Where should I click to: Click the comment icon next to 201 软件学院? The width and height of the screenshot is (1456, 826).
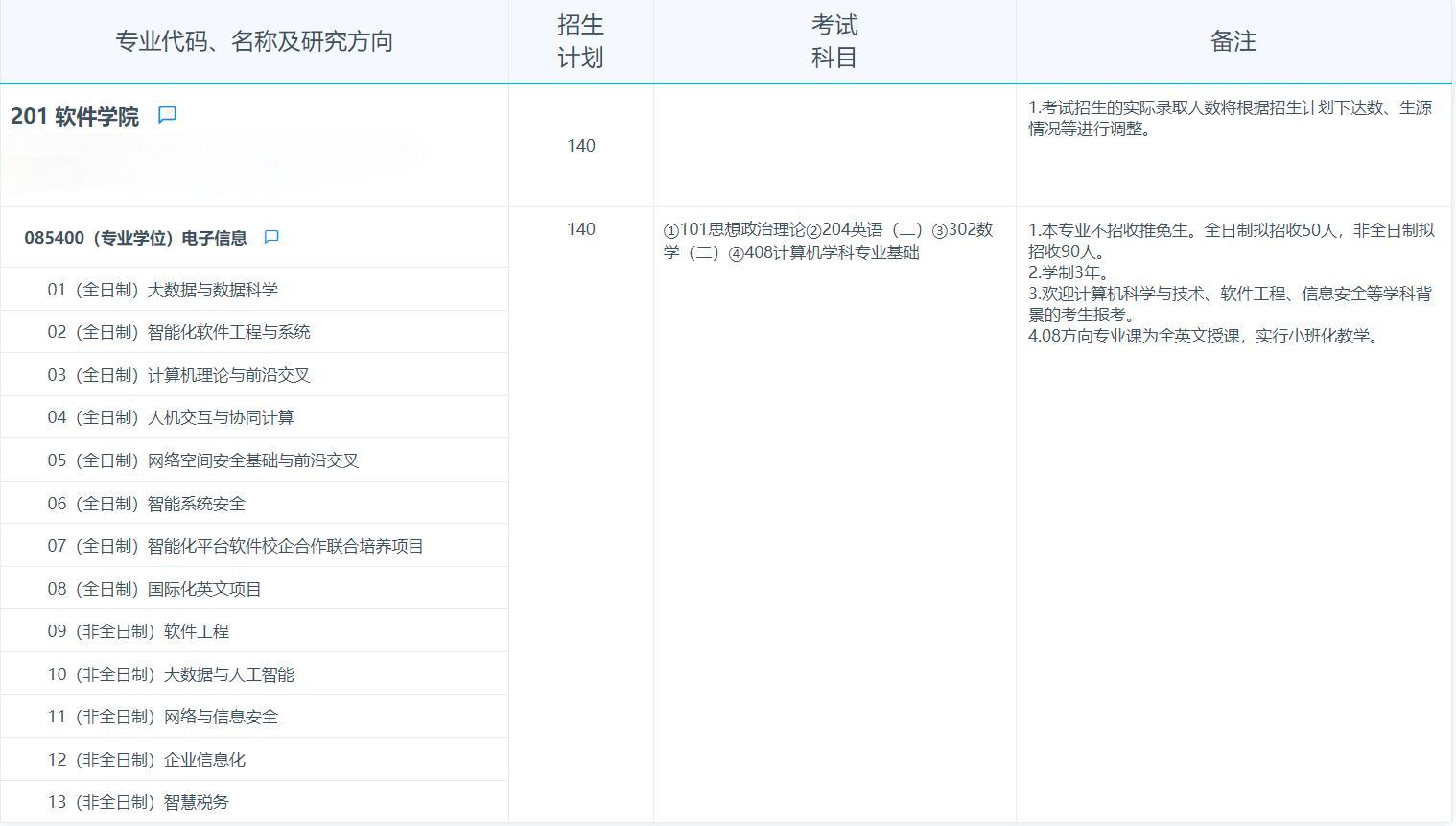pos(169,114)
